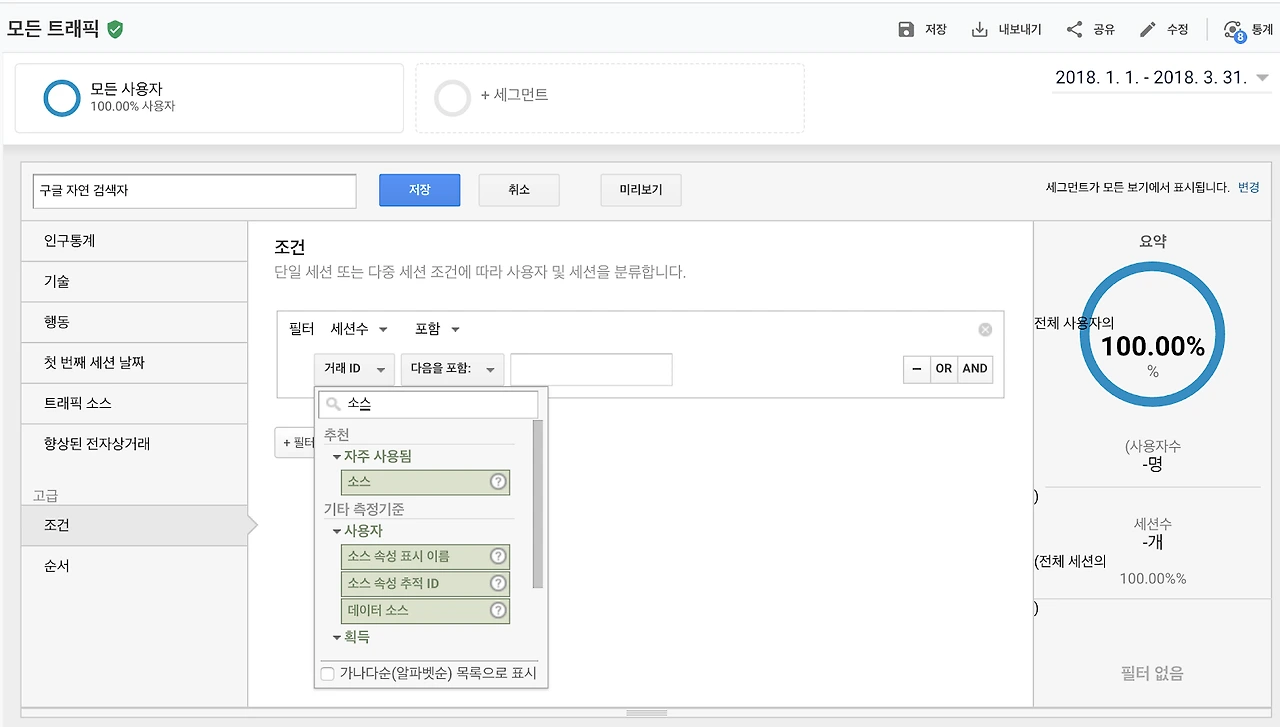Open the date range dropdown
This screenshot has height=727, width=1280.
click(x=1160, y=78)
